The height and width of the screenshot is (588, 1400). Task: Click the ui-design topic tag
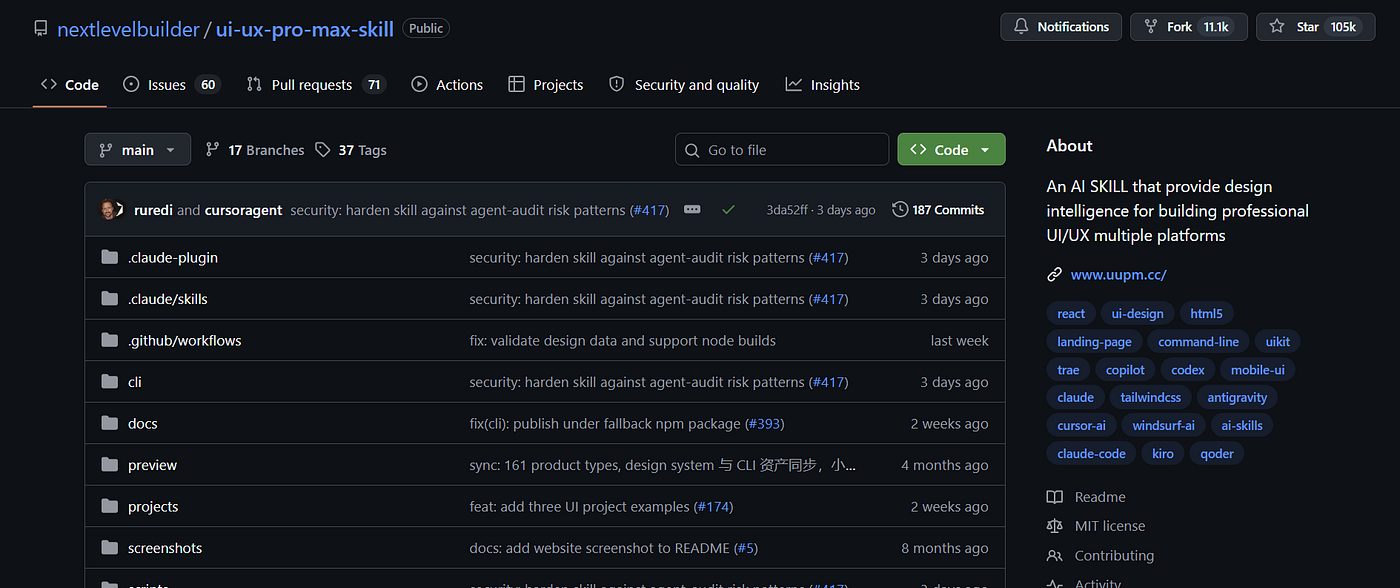point(1137,314)
